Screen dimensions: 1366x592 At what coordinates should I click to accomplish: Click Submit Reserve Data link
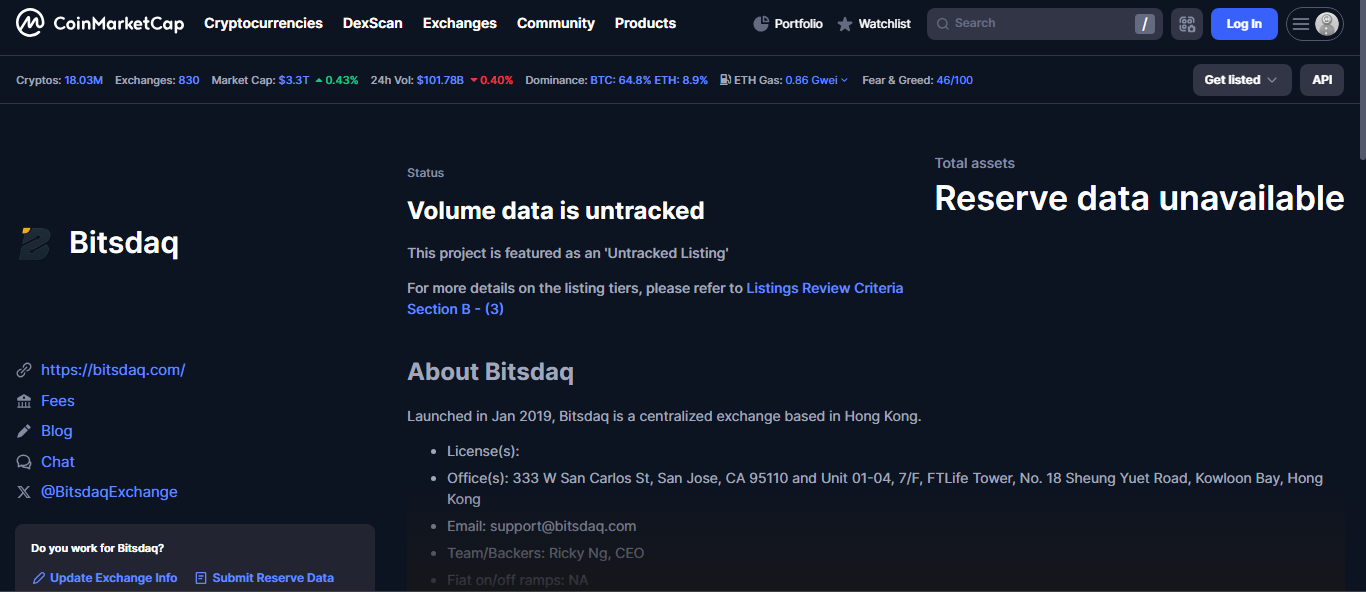pyautogui.click(x=273, y=578)
